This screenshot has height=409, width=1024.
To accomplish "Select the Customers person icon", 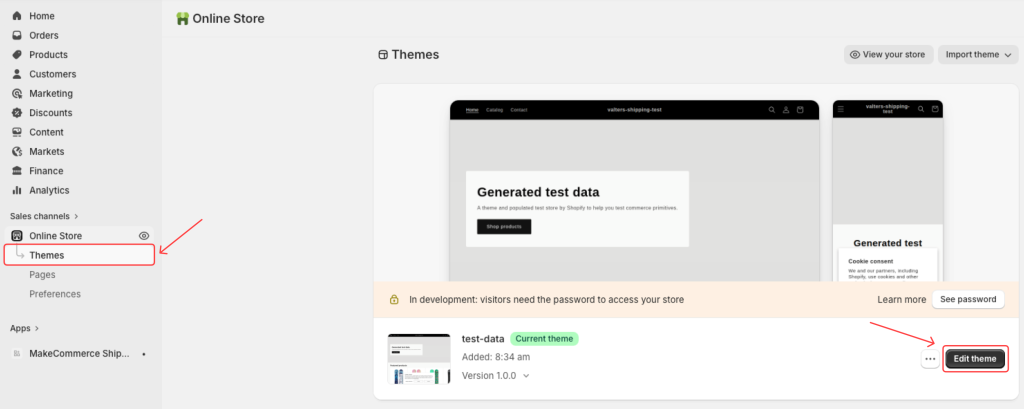I will coord(16,74).
